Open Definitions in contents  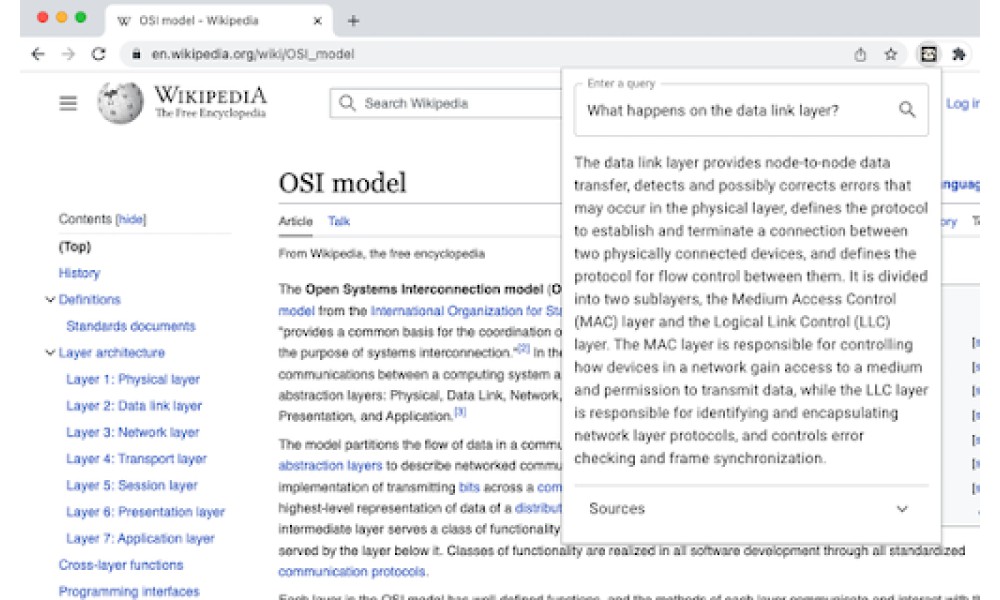89,300
